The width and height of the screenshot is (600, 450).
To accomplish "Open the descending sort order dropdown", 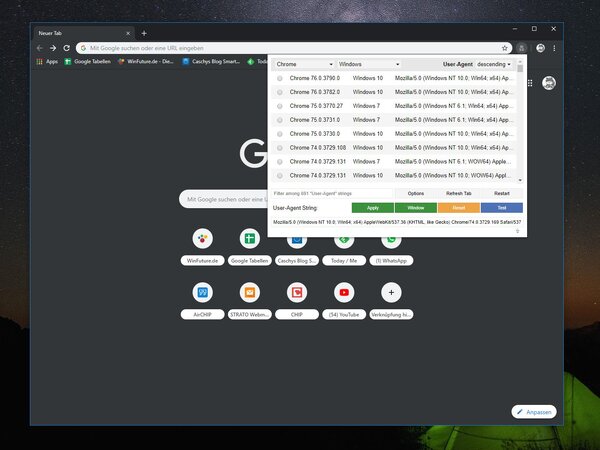I will click(494, 64).
